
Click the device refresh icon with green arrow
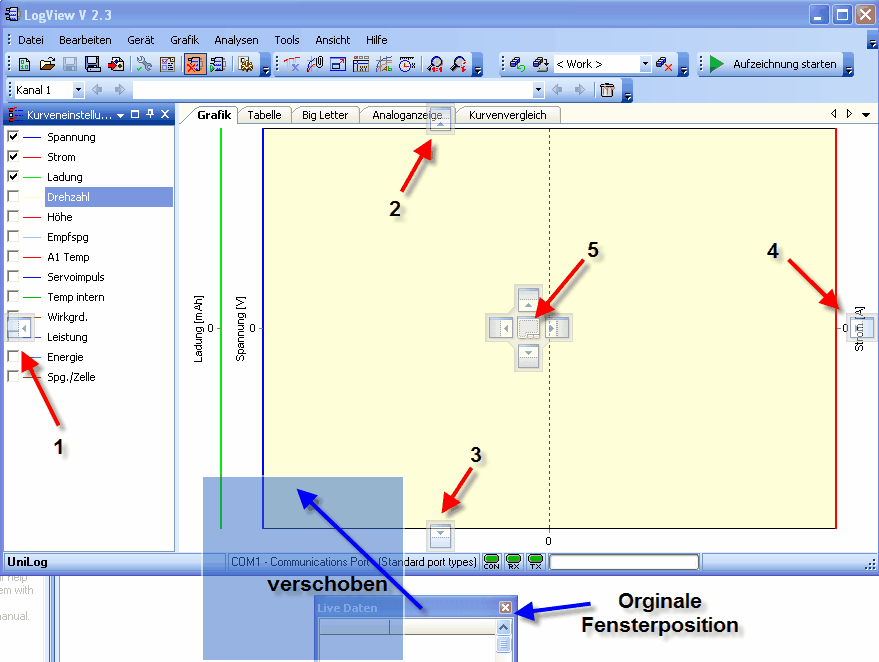point(517,64)
